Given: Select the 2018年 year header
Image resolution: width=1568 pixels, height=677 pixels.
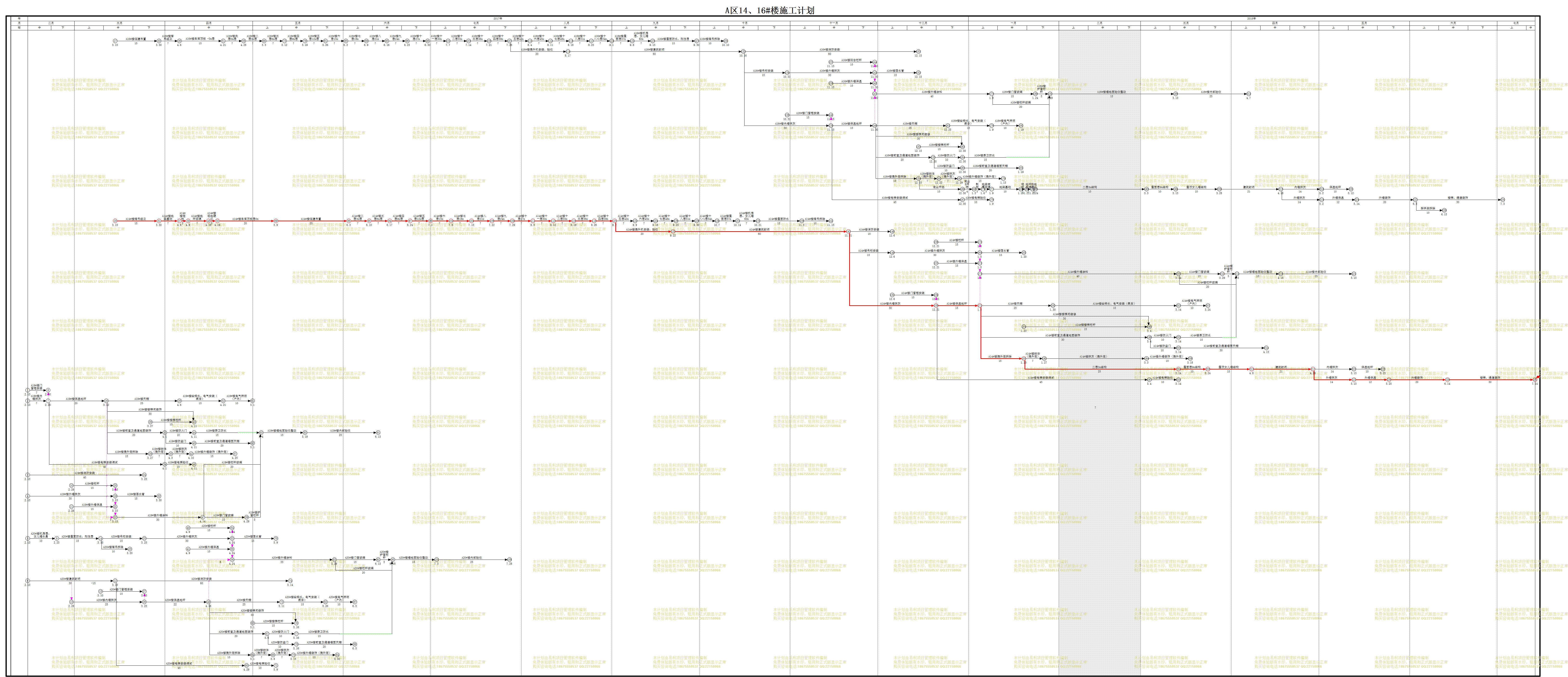Looking at the screenshot, I should 1251,18.
